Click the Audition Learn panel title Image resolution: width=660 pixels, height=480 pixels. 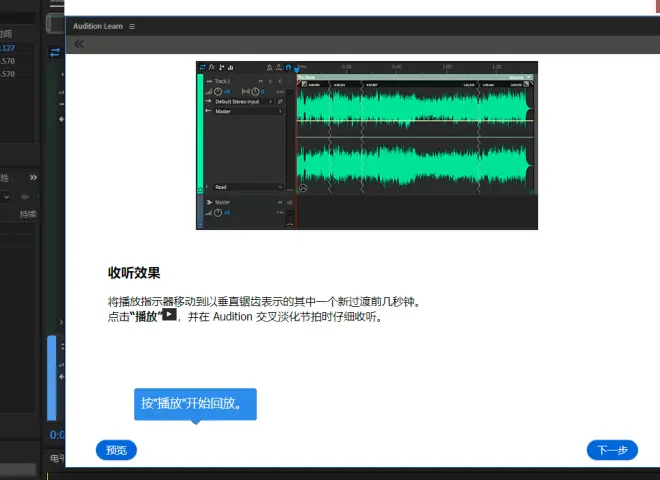point(98,26)
